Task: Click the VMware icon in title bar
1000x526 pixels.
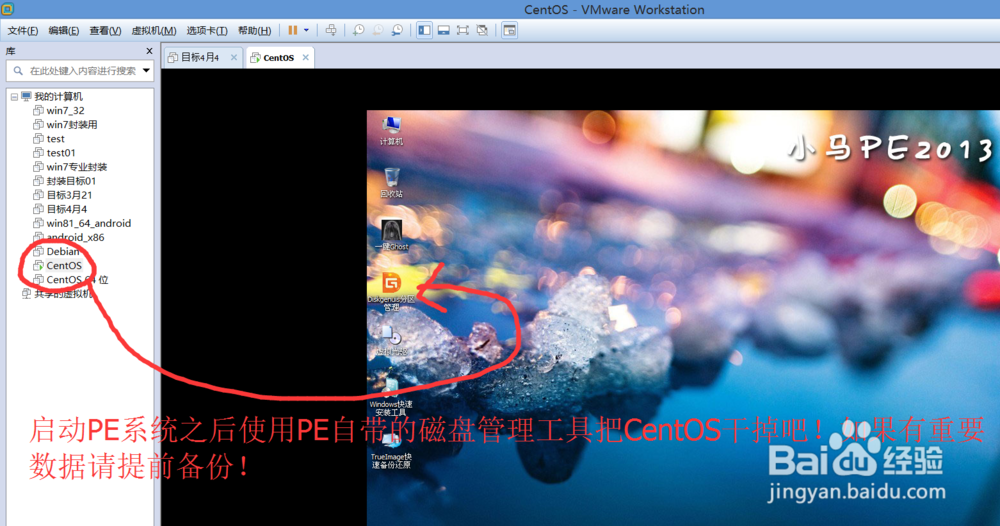Action: pyautogui.click(x=7, y=9)
